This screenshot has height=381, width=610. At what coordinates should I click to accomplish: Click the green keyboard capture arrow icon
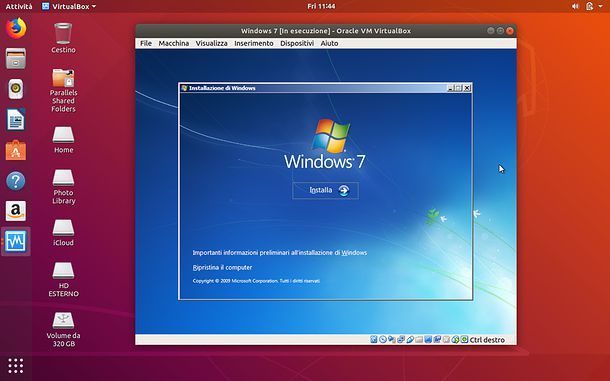(x=464, y=340)
